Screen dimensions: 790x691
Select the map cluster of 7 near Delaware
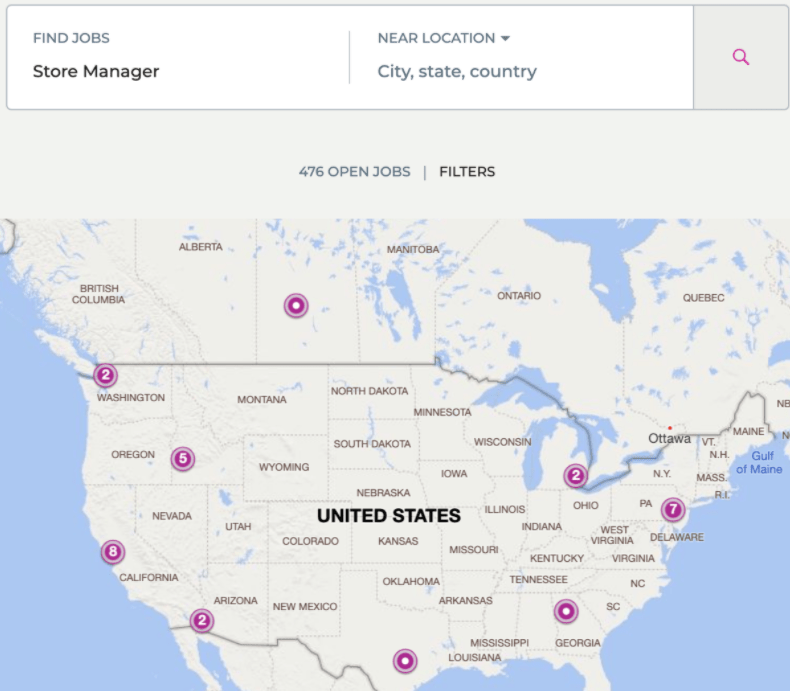click(x=673, y=509)
